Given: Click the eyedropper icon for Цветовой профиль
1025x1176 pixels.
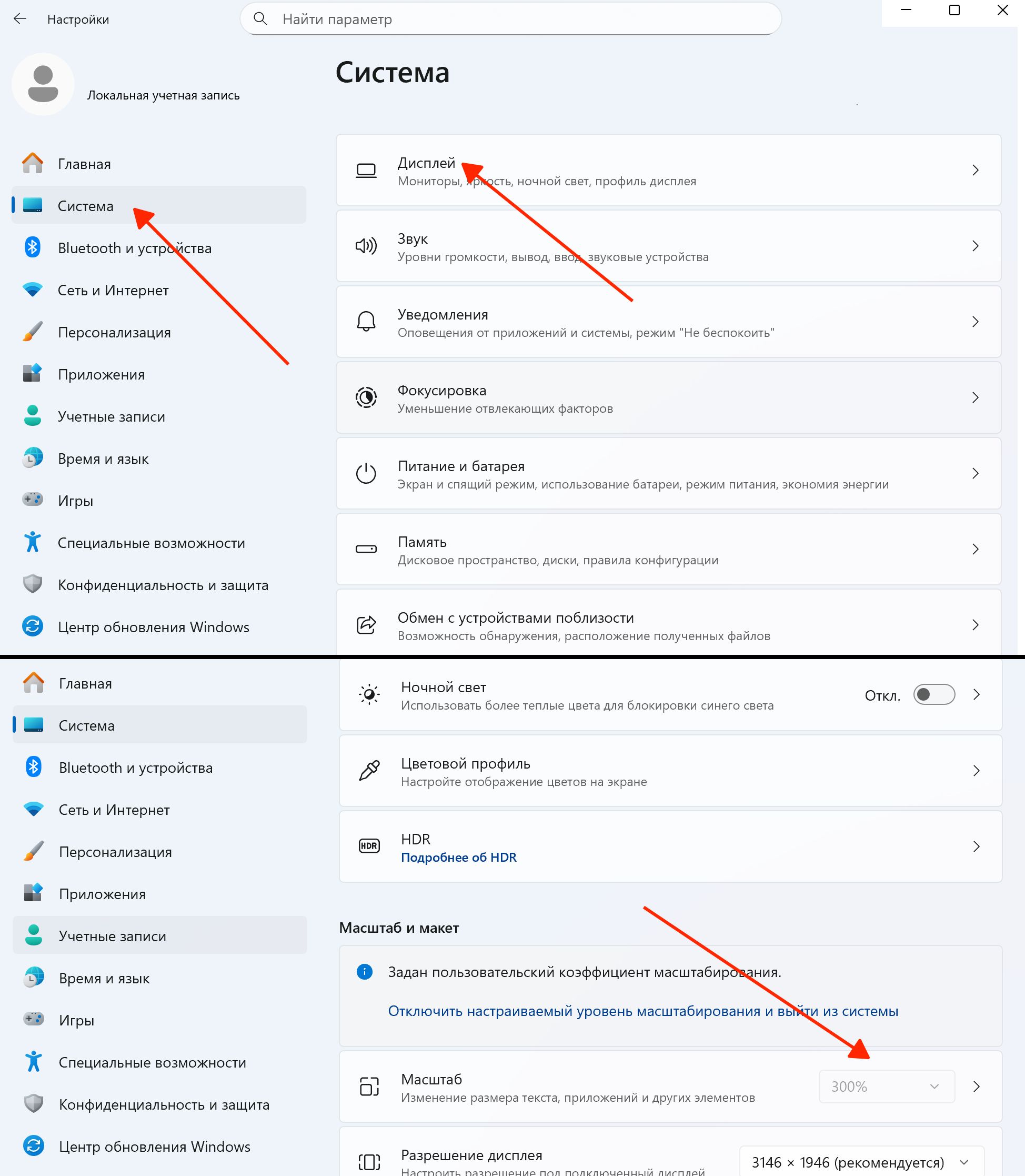Looking at the screenshot, I should click(x=369, y=770).
